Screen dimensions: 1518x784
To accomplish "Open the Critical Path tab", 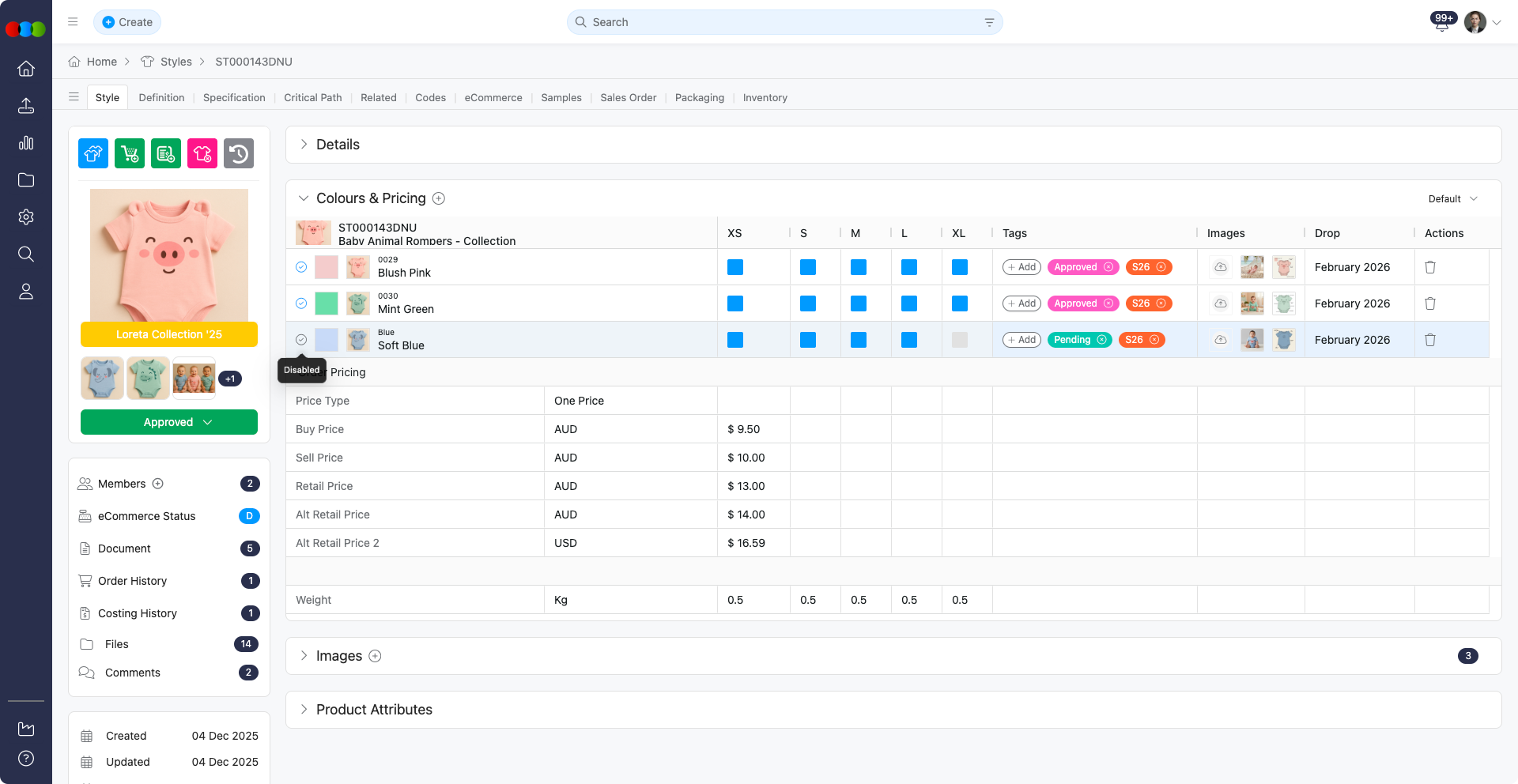I will click(313, 98).
